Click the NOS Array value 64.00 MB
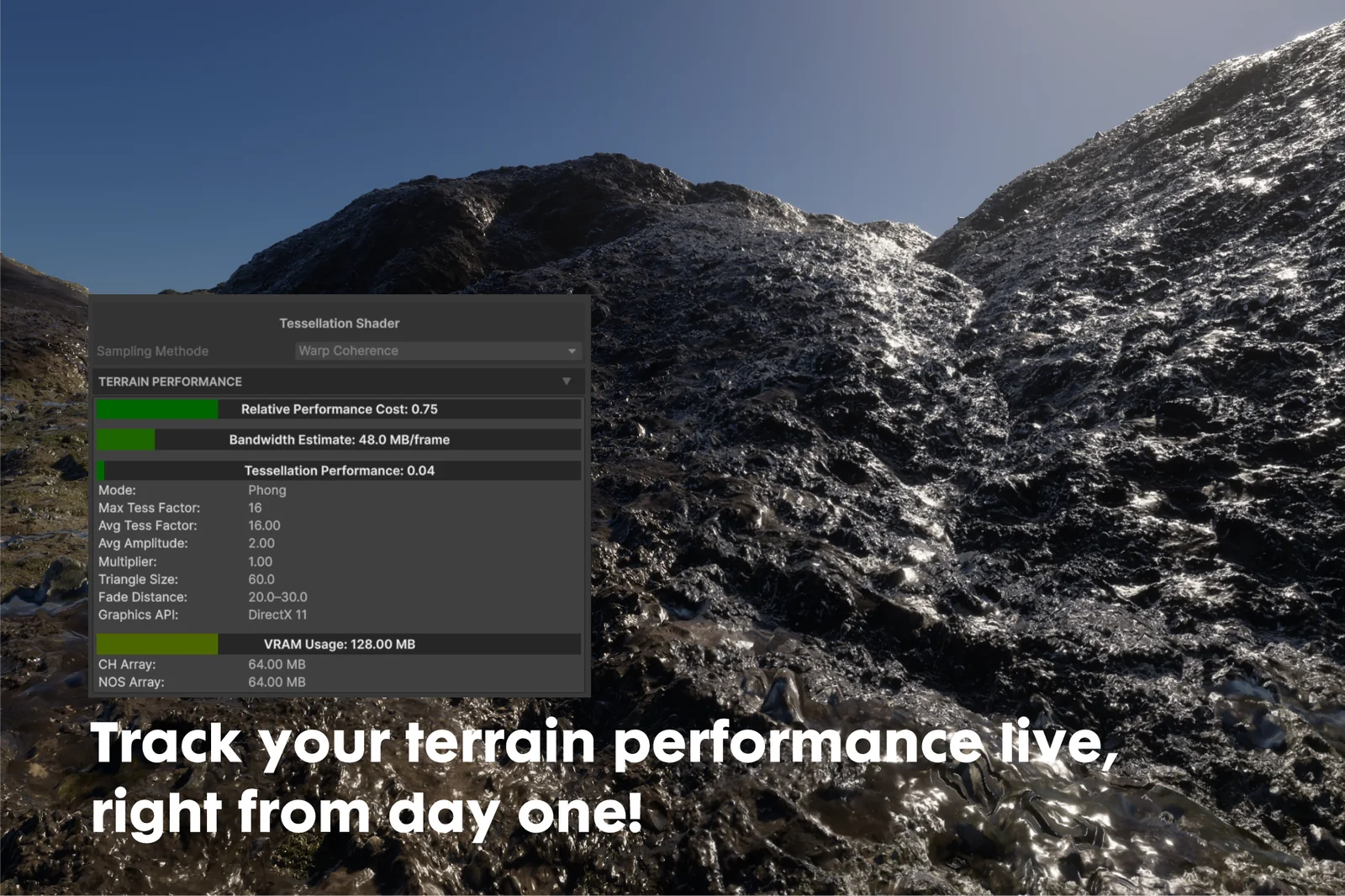This screenshot has width=1345, height=896. click(x=277, y=682)
